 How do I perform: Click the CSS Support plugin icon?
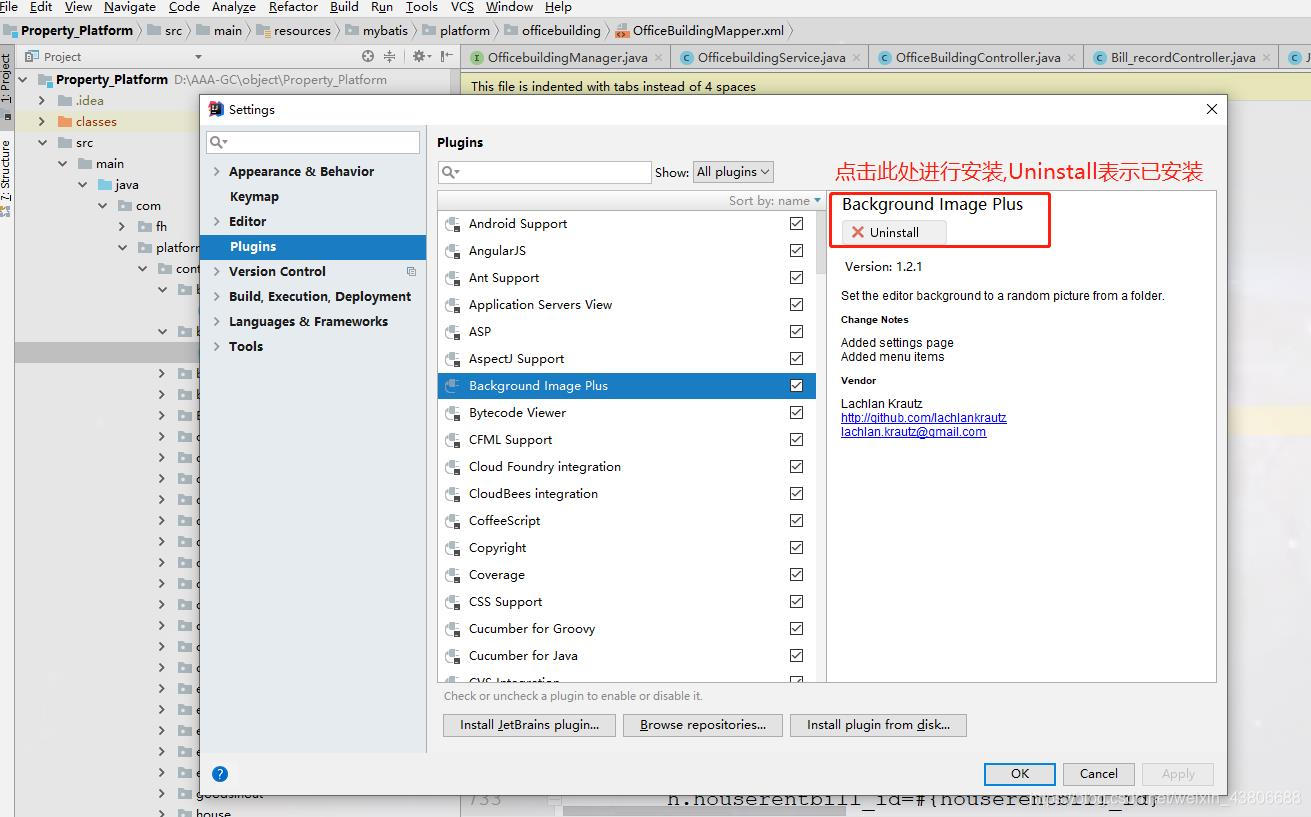point(453,602)
